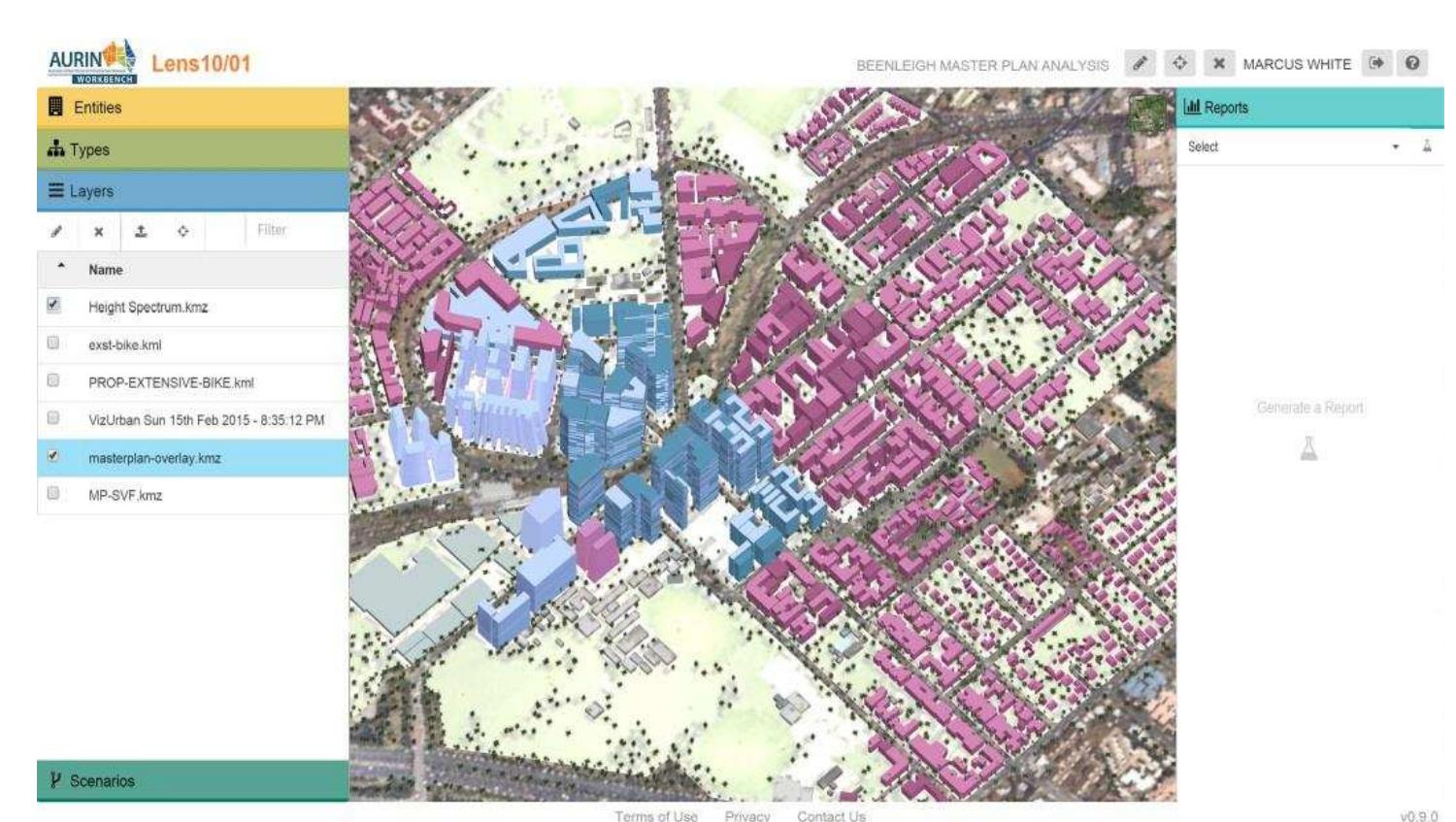This screenshot has width=1456, height=822.
Task: Select the MP-SVF.kmz layer name
Action: [x=125, y=495]
